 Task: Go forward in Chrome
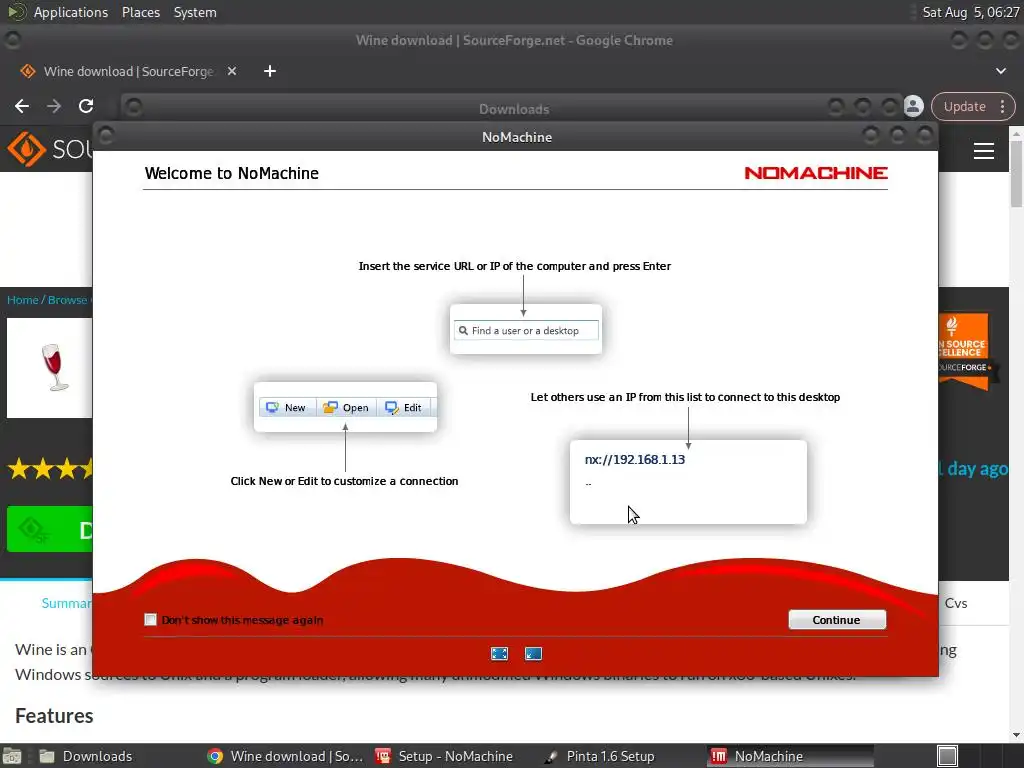[x=54, y=106]
